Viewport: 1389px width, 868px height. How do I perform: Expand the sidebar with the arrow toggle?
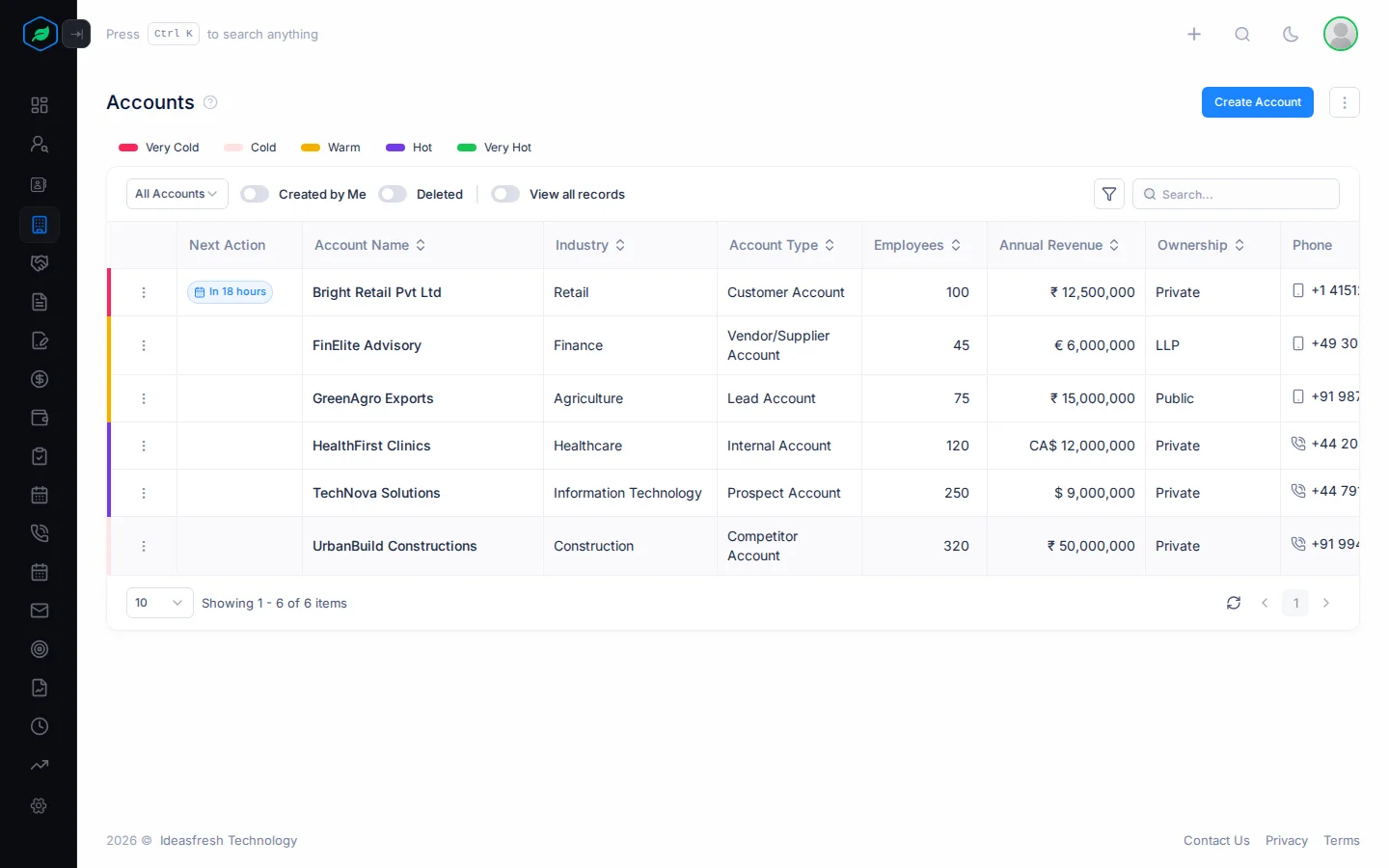[x=76, y=34]
